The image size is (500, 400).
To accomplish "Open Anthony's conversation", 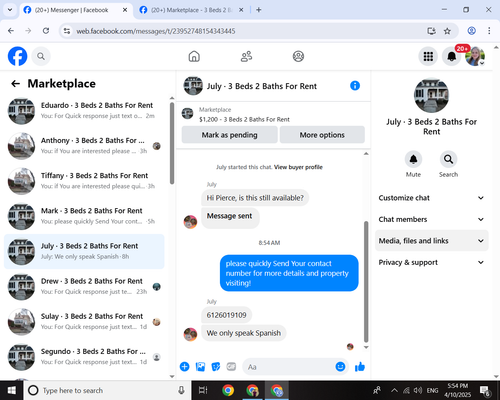I will tap(84, 146).
